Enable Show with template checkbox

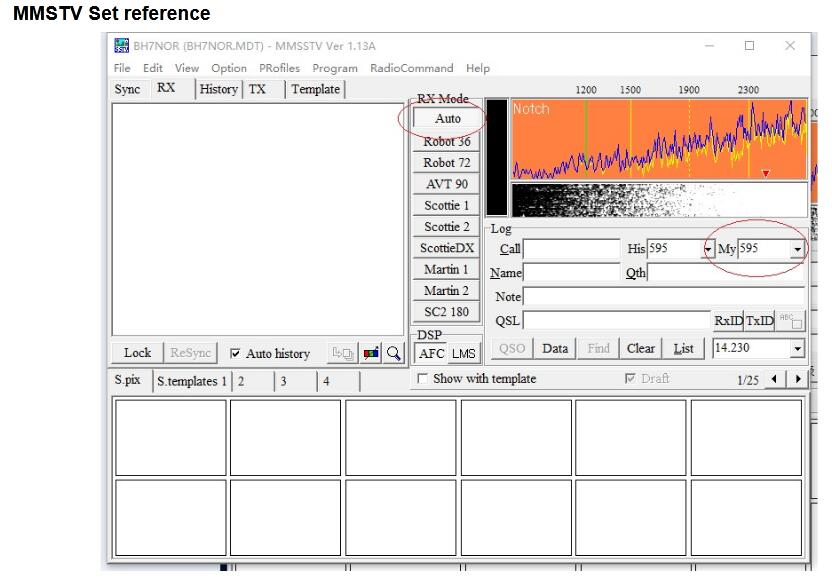(422, 379)
